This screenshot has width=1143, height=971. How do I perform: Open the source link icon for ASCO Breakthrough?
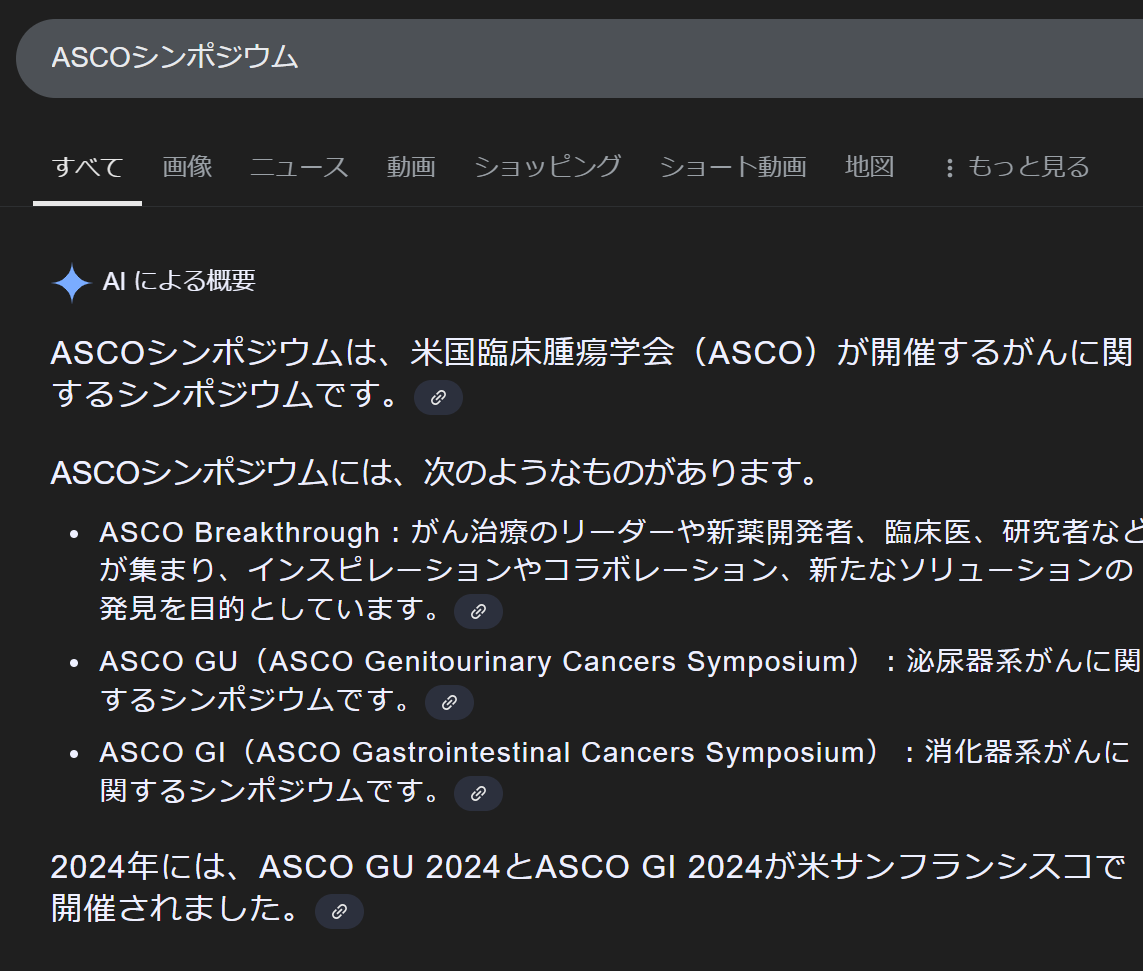pyautogui.click(x=478, y=611)
